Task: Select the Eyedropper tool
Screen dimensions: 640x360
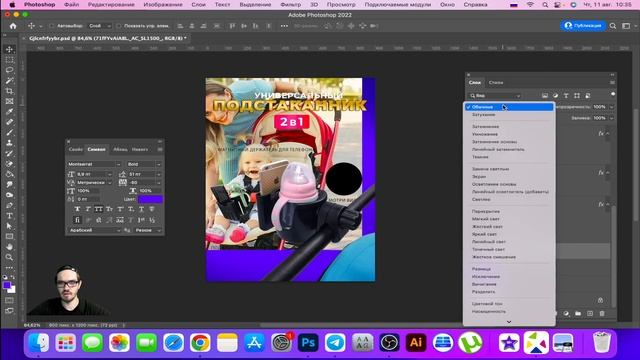Action: tap(9, 112)
